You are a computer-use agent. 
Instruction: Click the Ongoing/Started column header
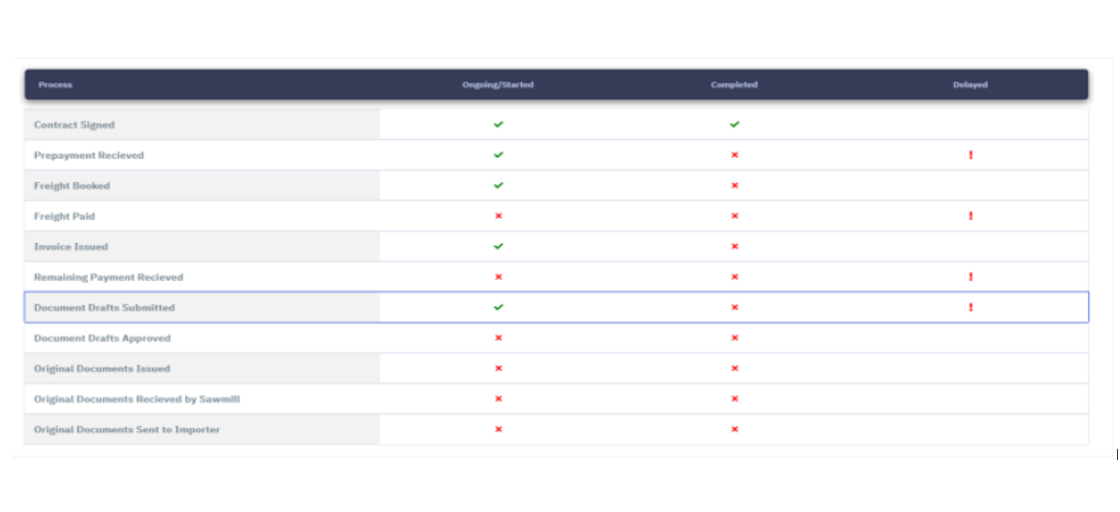(498, 85)
